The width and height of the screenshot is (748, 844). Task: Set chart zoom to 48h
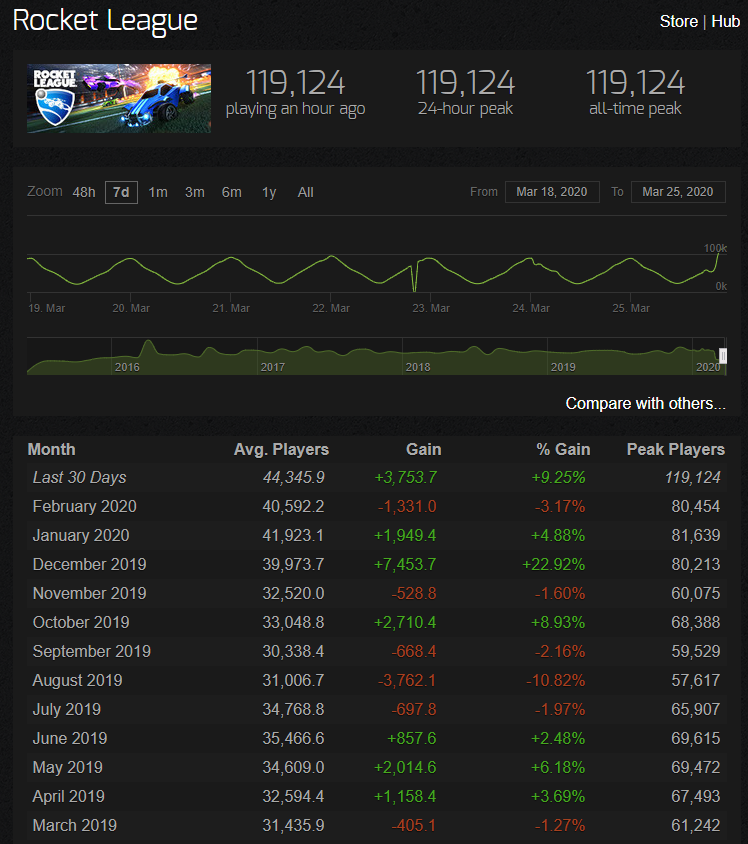pos(84,192)
